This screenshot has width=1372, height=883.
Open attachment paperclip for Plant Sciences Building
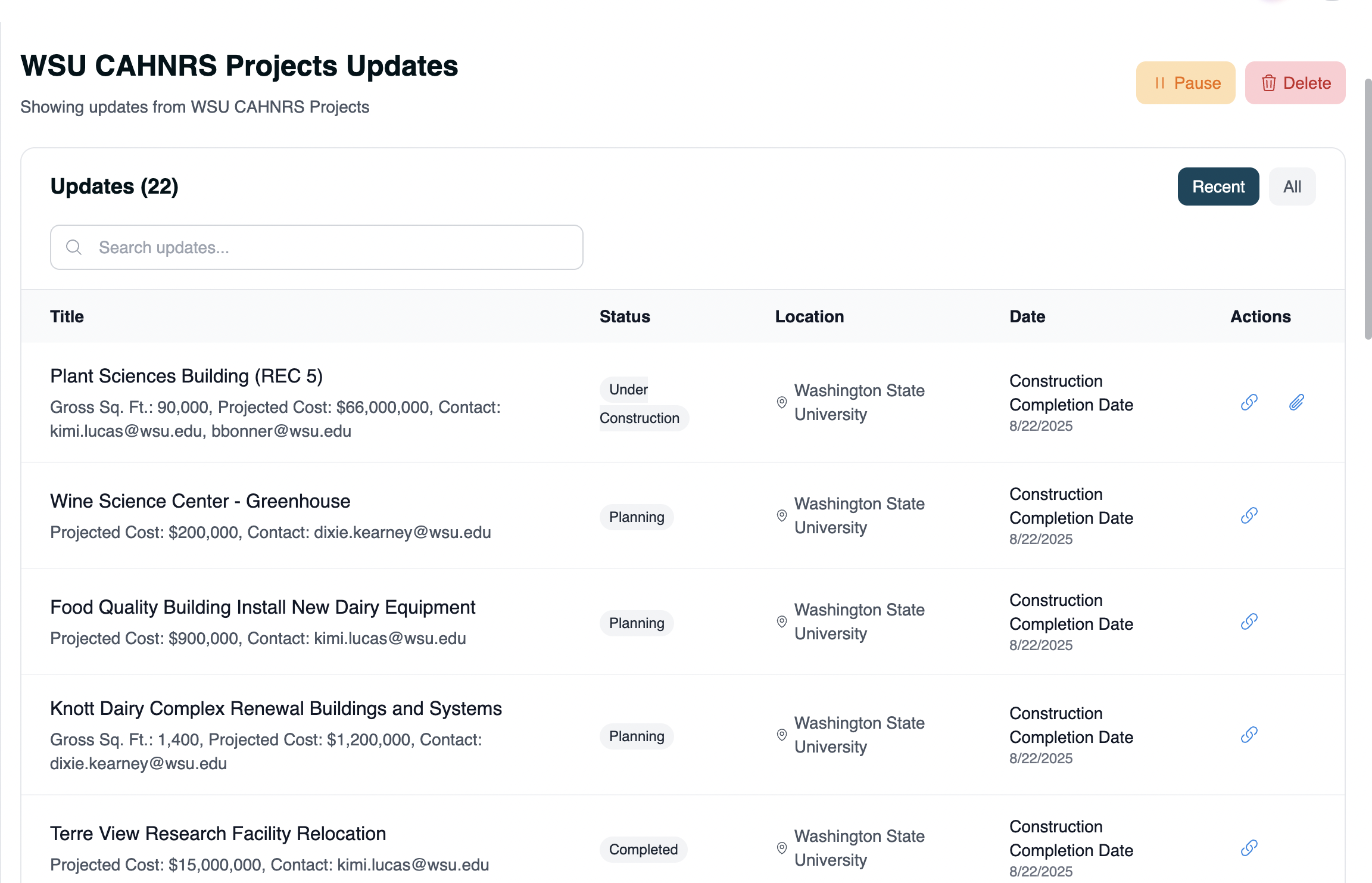pos(1296,403)
